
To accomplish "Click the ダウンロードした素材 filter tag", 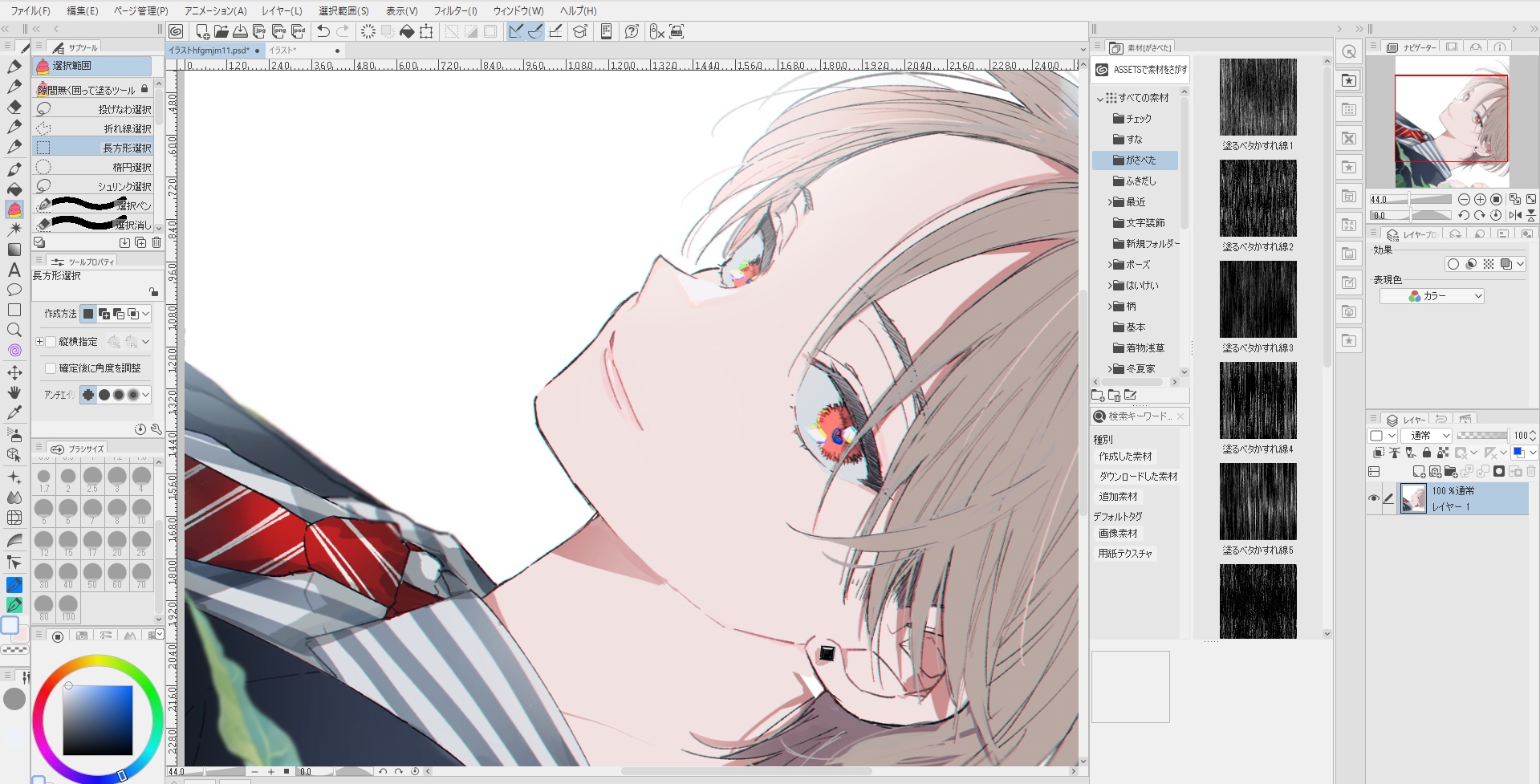I will click(x=1138, y=477).
